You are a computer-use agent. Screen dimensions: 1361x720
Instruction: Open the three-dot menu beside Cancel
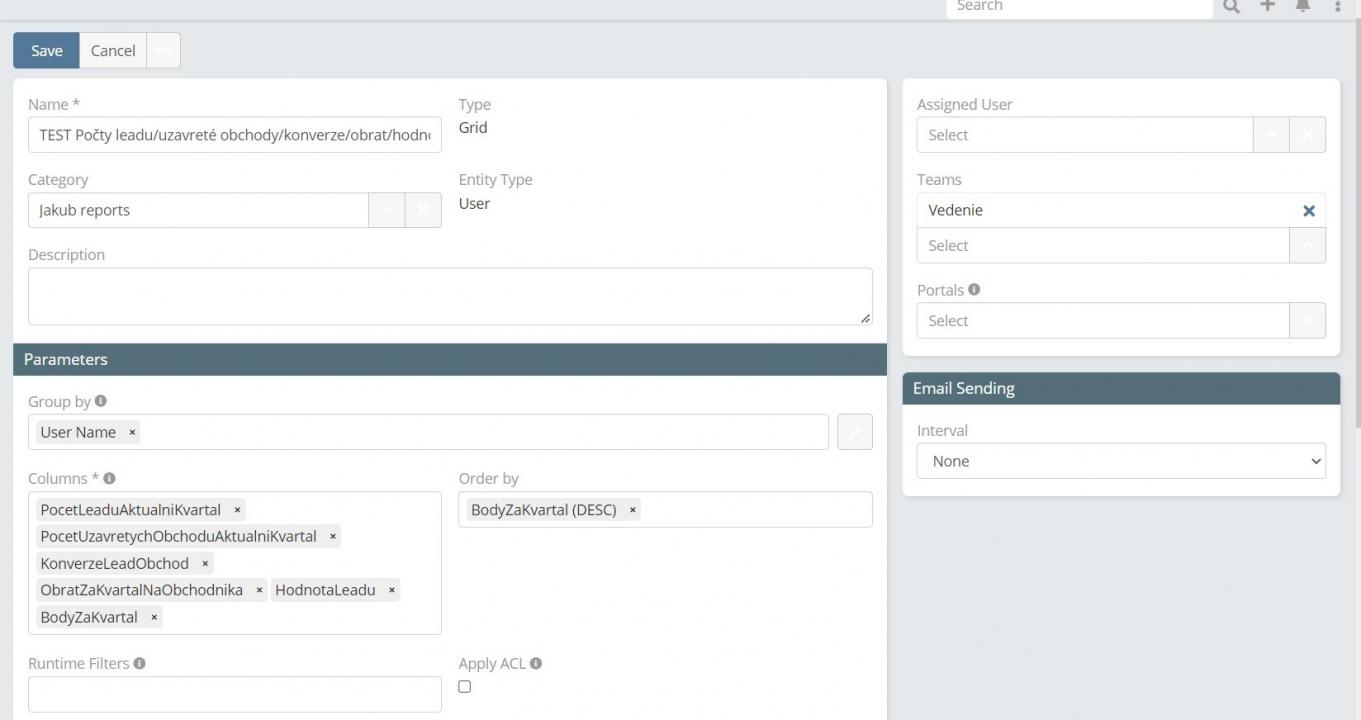(x=163, y=51)
